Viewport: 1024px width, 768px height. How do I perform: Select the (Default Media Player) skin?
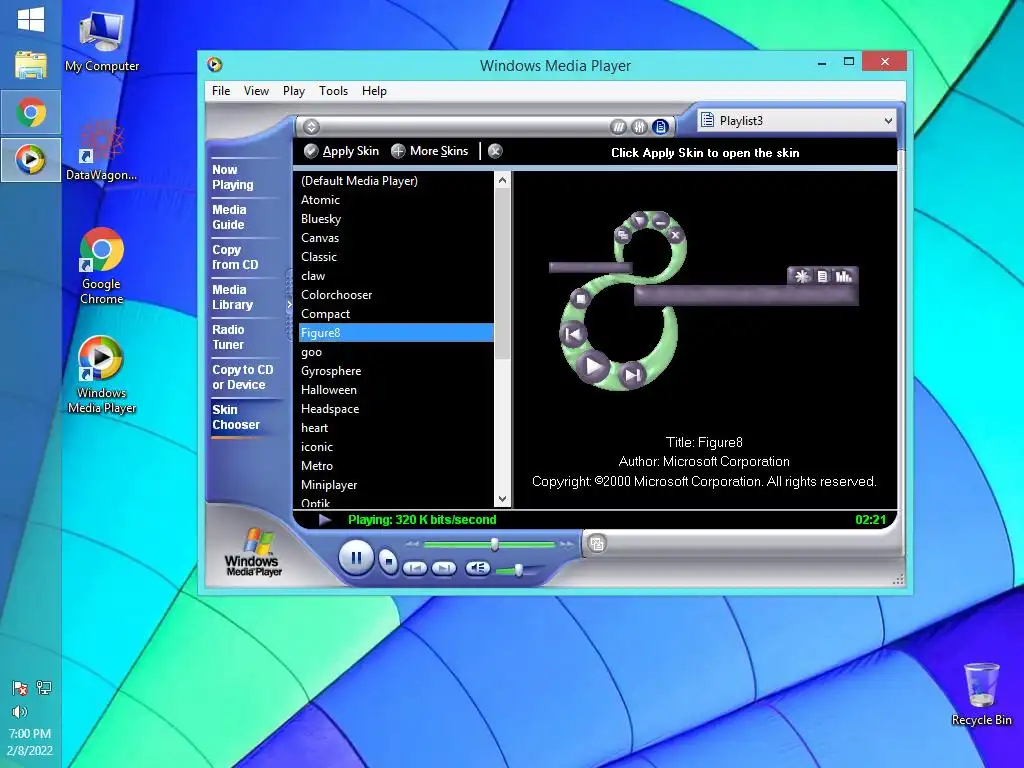click(396, 181)
